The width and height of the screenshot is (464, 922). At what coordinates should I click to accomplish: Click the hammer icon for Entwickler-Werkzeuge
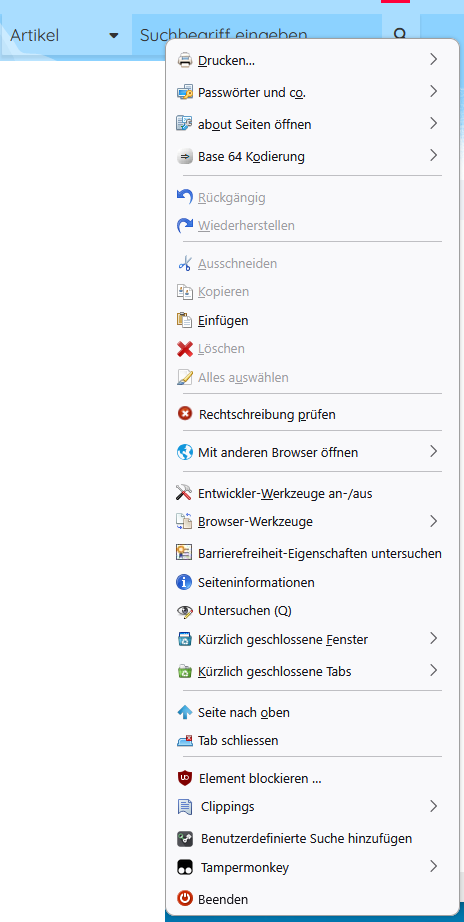point(185,493)
